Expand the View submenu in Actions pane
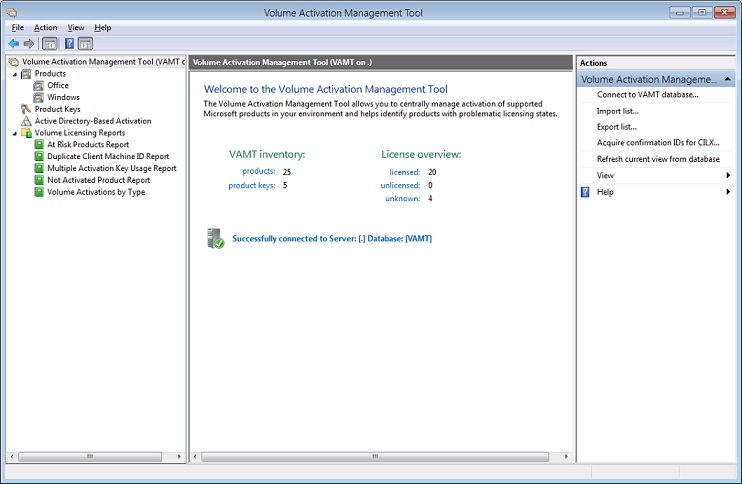Screen dimensions: 742x484 727,176
